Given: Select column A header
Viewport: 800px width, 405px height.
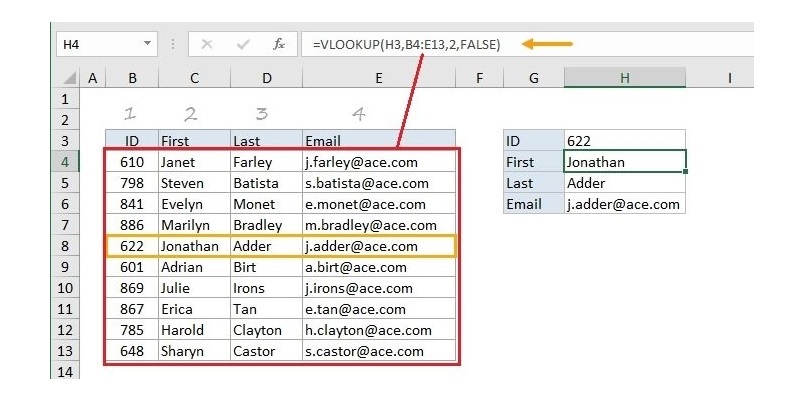Looking at the screenshot, I should point(92,78).
